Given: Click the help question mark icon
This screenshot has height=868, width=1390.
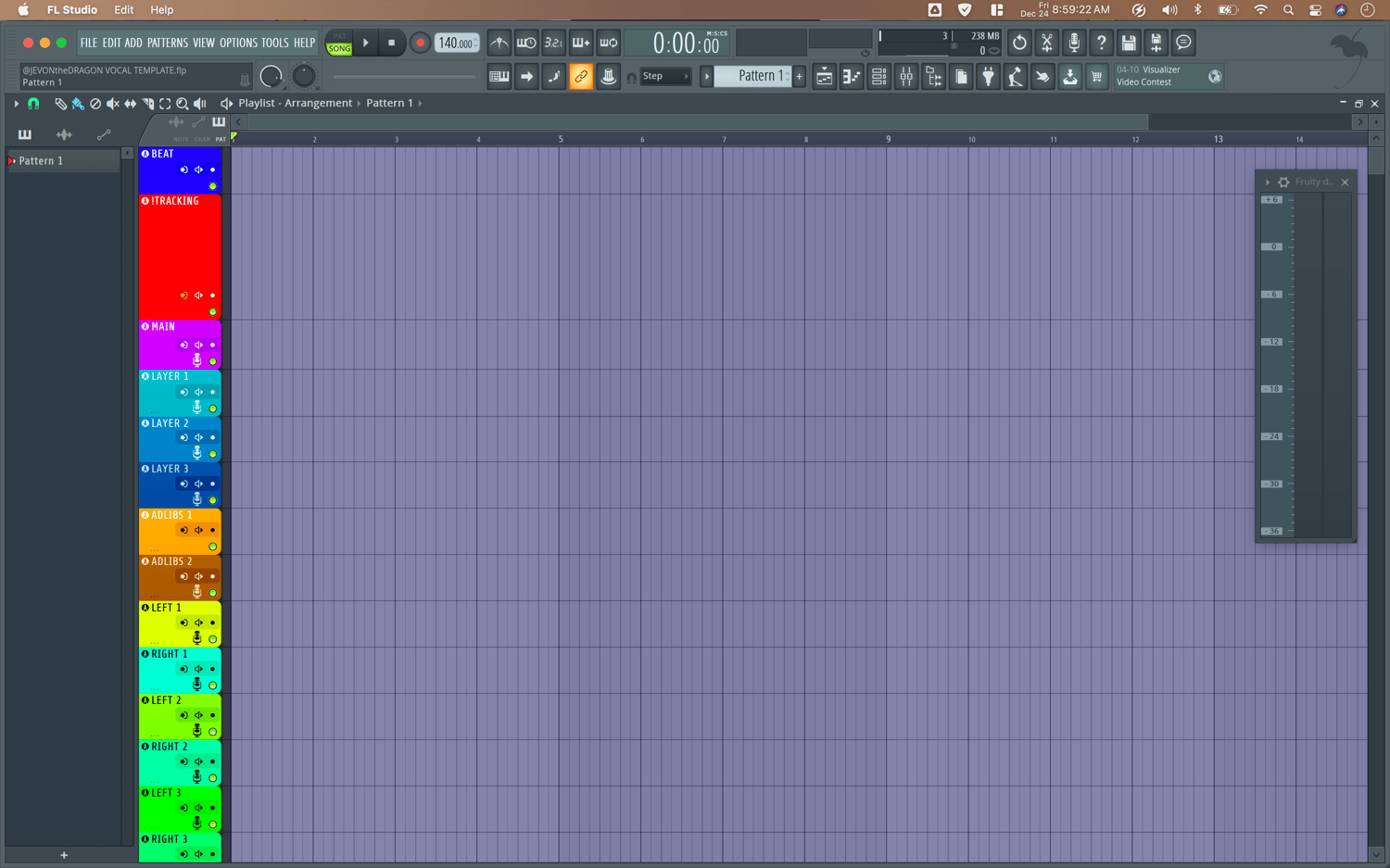Looking at the screenshot, I should [1101, 43].
